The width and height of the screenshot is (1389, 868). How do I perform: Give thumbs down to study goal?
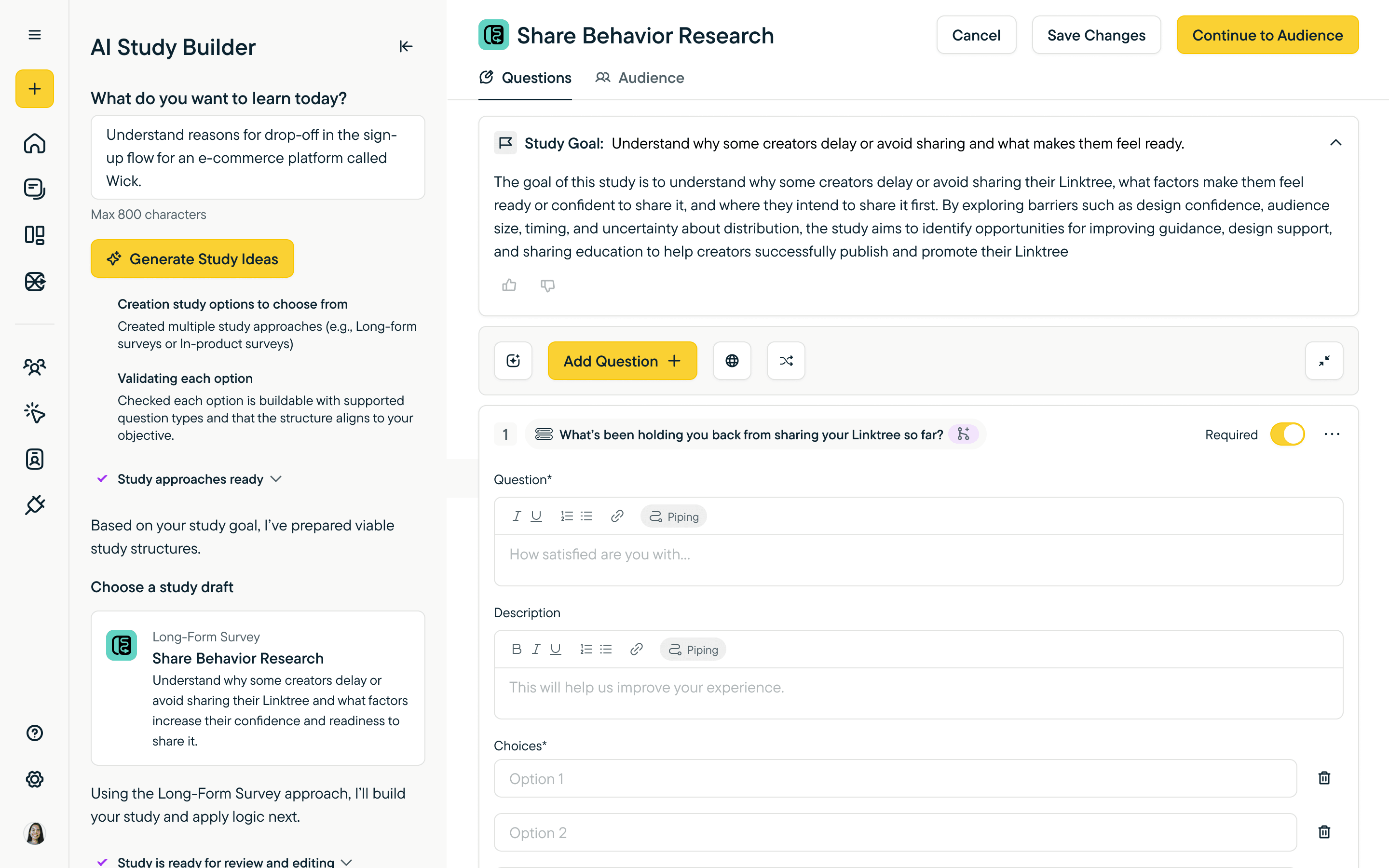coord(547,285)
